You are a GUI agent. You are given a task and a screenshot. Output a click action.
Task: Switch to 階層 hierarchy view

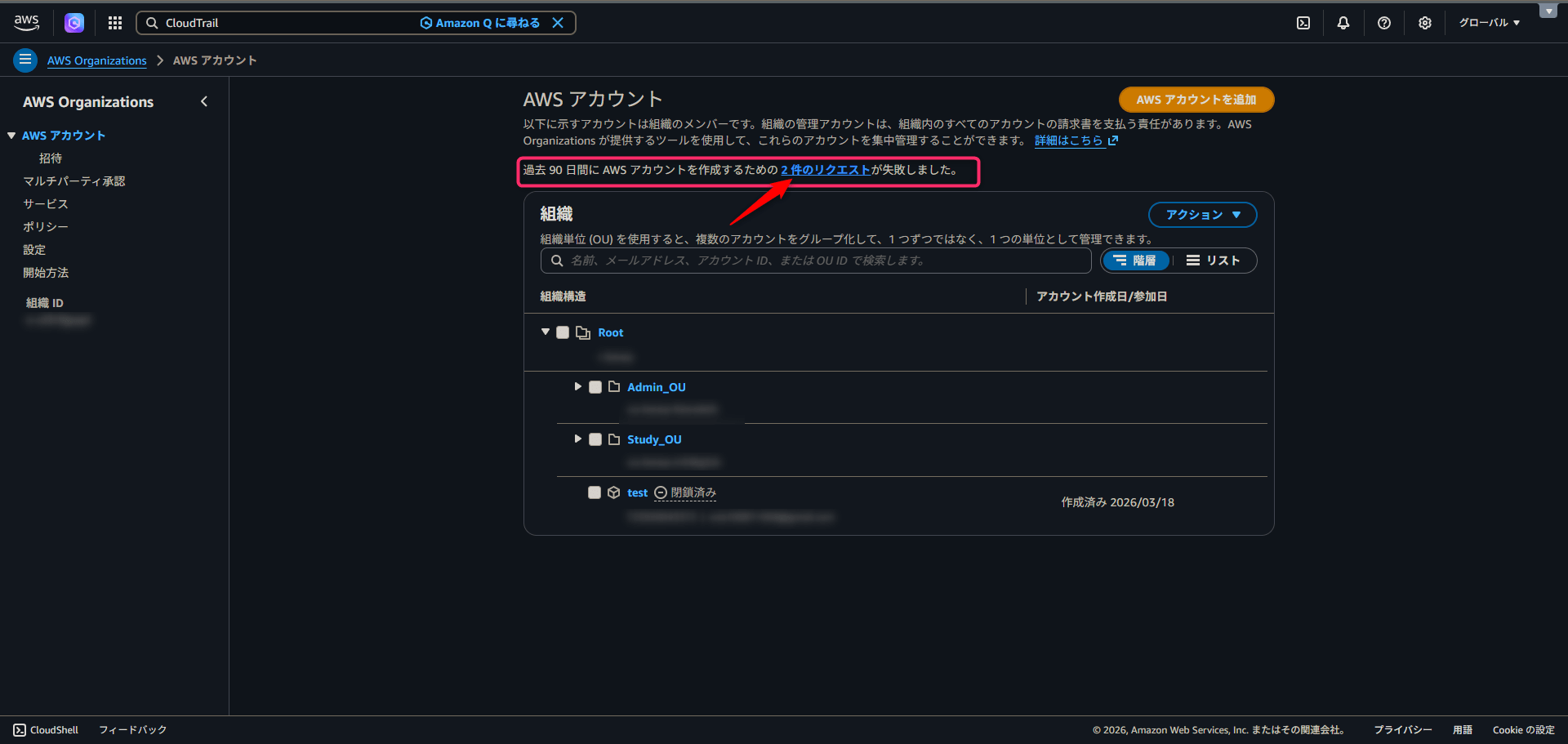tap(1136, 261)
